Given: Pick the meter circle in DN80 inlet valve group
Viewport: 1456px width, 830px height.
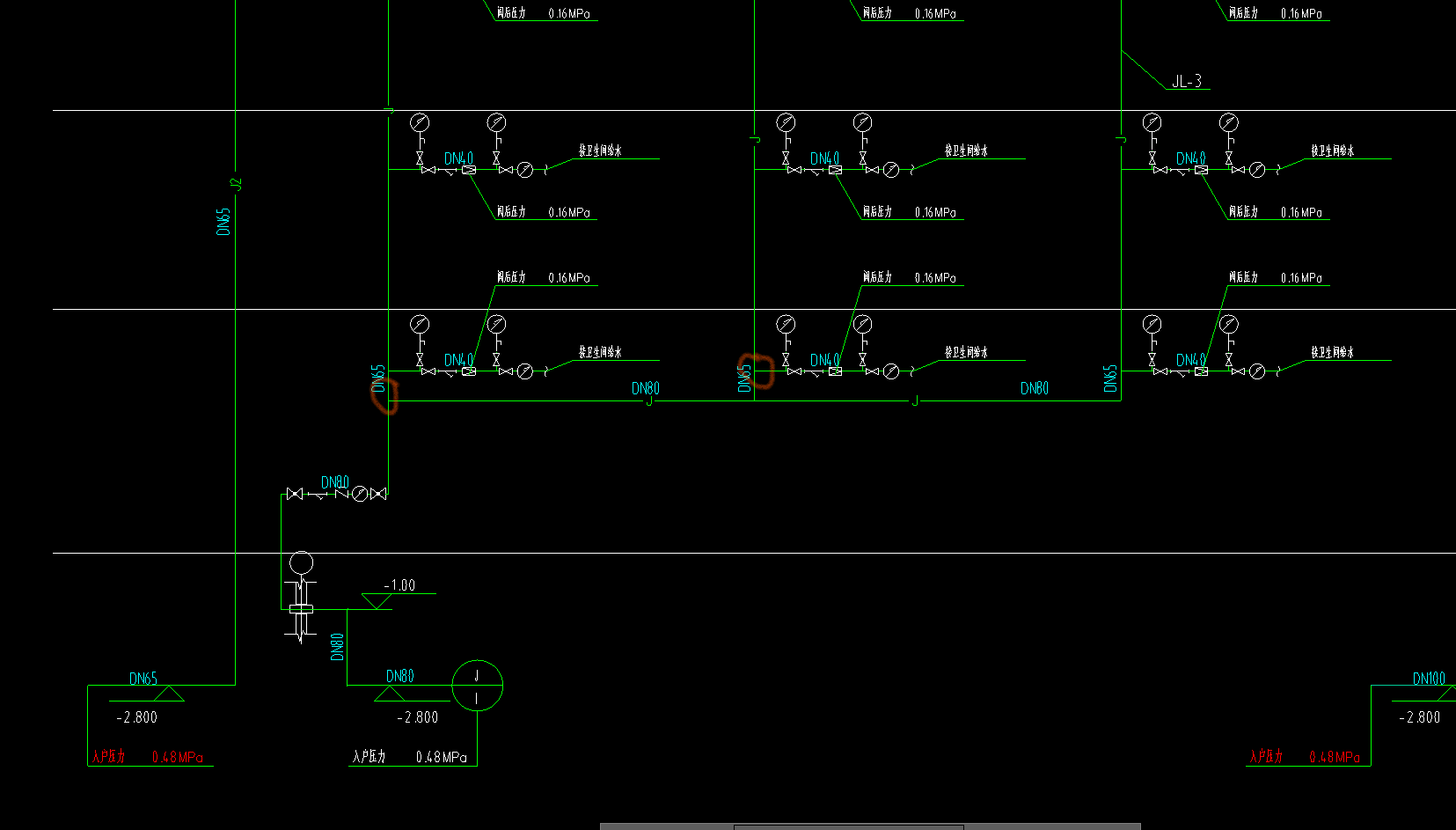Looking at the screenshot, I should pos(360,494).
